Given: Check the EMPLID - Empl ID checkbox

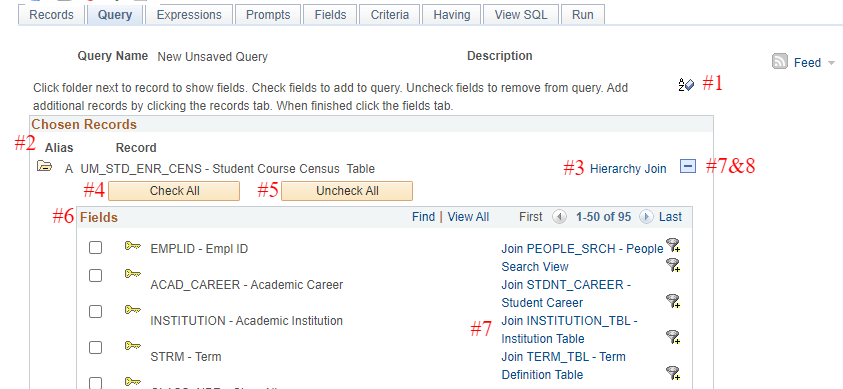Looking at the screenshot, I should pyautogui.click(x=95, y=248).
